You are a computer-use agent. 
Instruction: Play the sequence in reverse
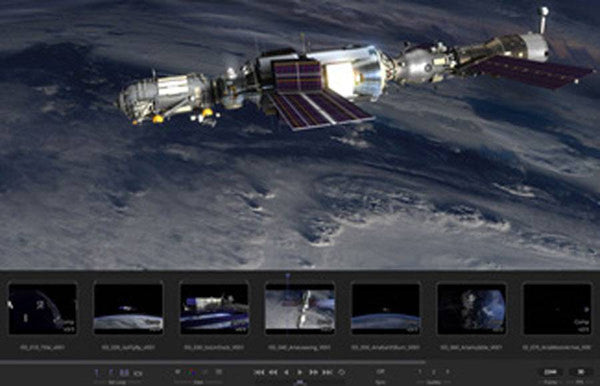pyautogui.click(x=286, y=372)
